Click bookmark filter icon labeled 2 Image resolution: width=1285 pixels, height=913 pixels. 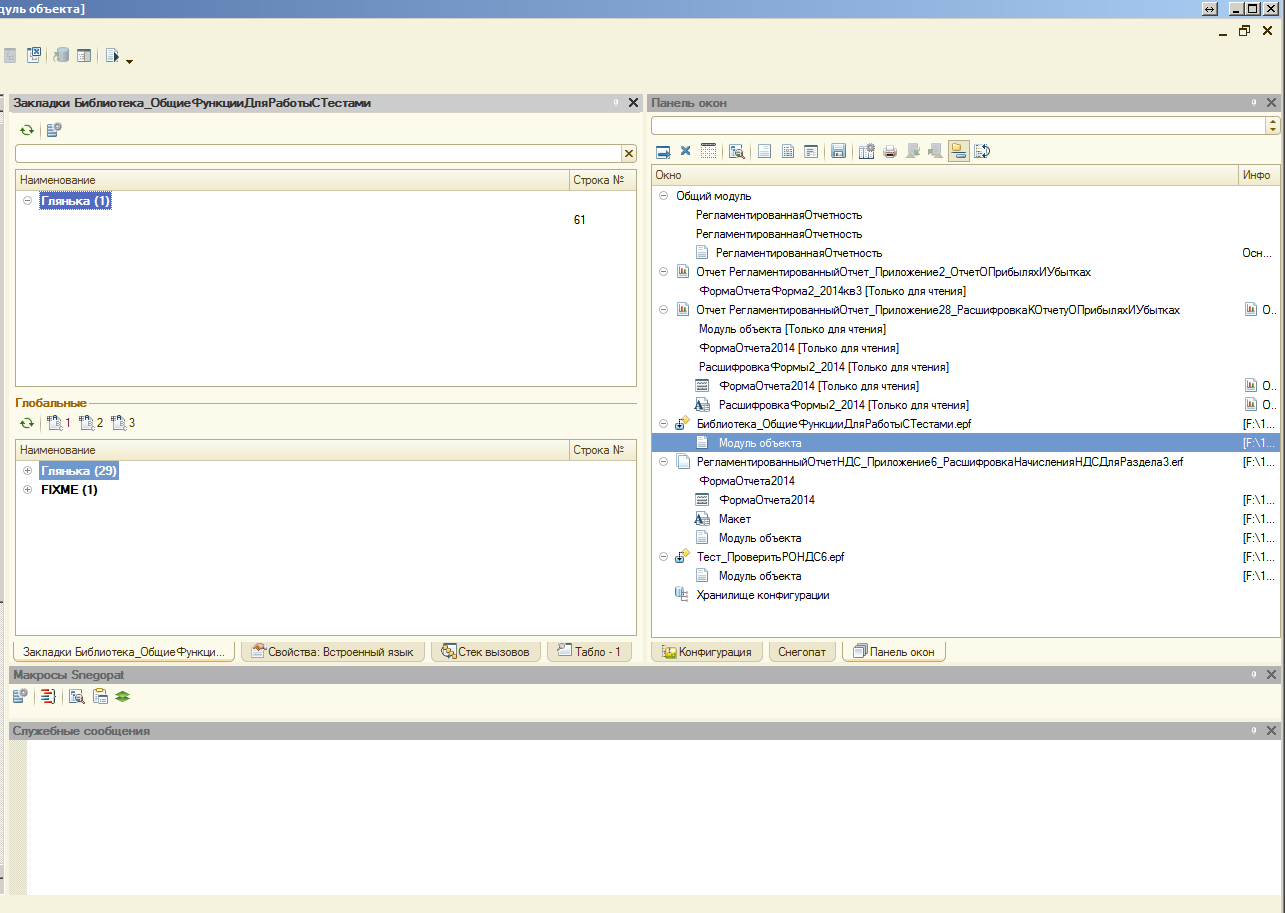click(91, 423)
